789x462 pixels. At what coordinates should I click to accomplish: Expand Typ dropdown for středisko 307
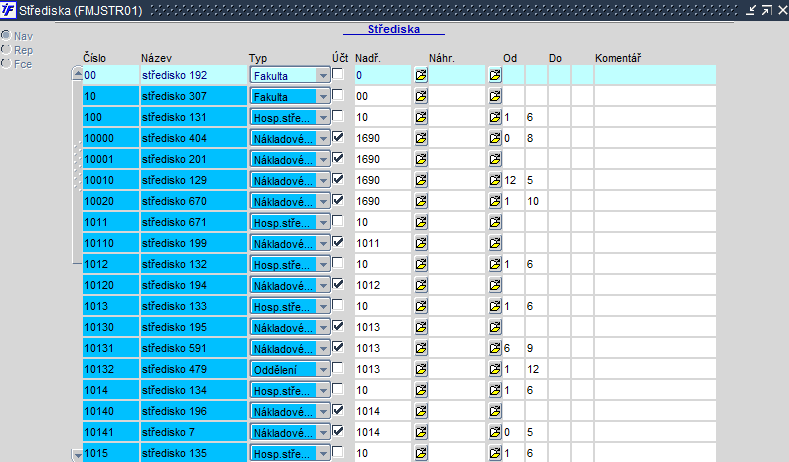point(323,97)
